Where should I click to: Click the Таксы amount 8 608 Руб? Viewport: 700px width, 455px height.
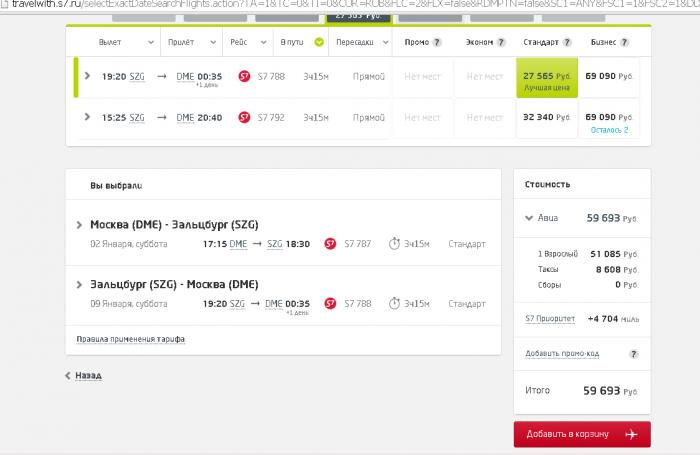[617, 270]
